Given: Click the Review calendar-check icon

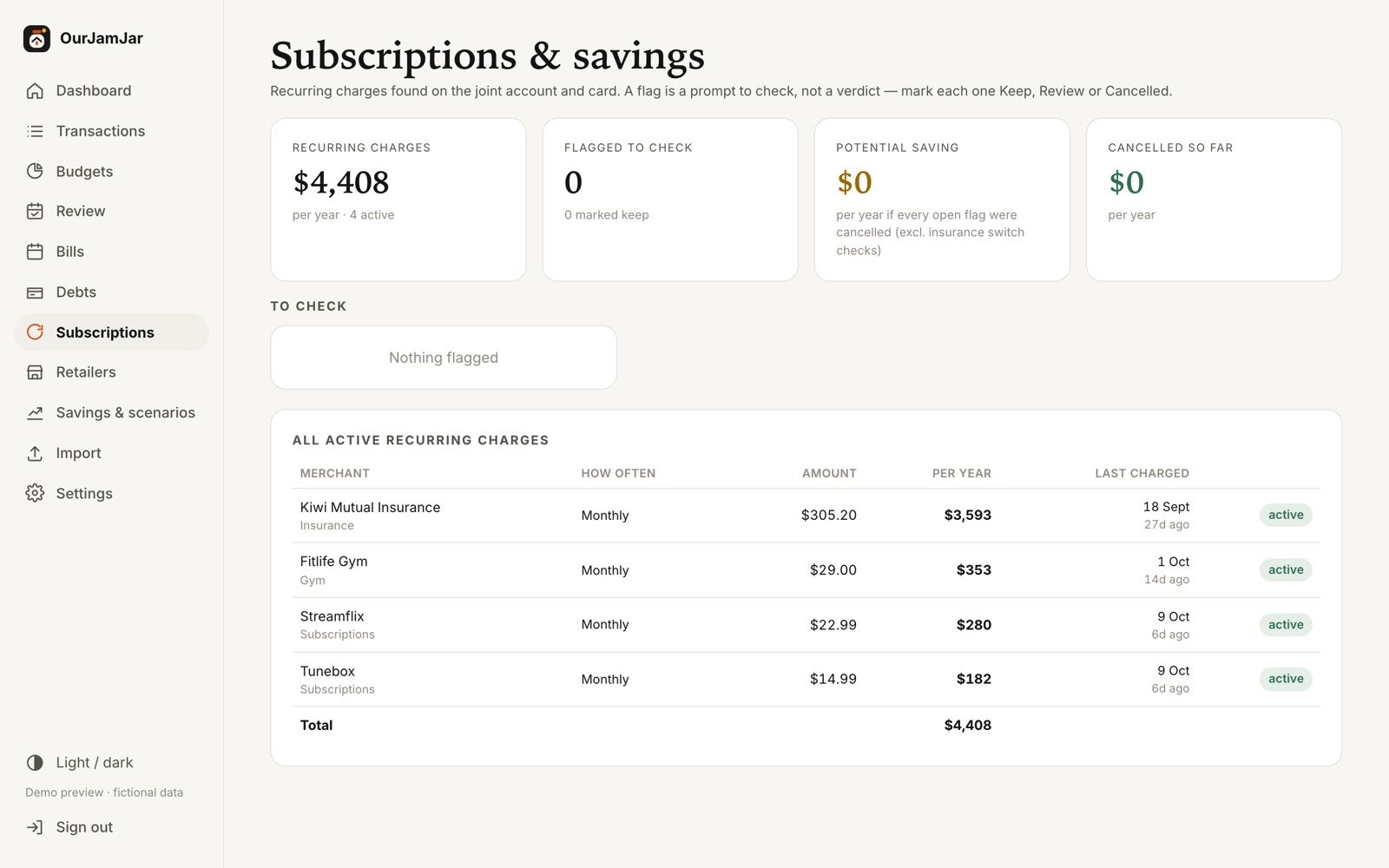Looking at the screenshot, I should coord(35,211).
